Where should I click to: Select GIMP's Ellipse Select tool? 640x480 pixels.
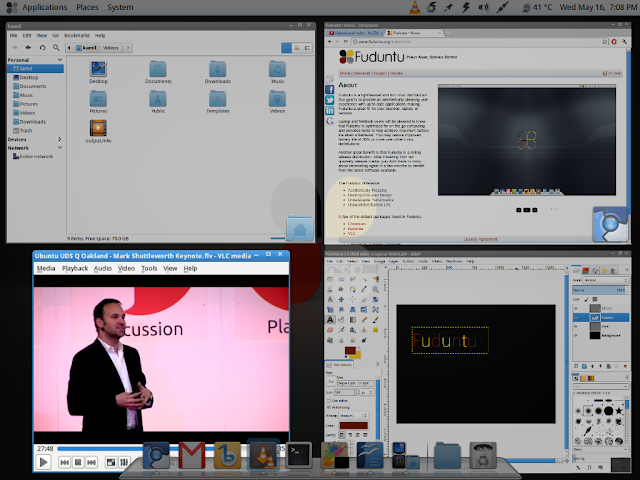[x=341, y=279]
